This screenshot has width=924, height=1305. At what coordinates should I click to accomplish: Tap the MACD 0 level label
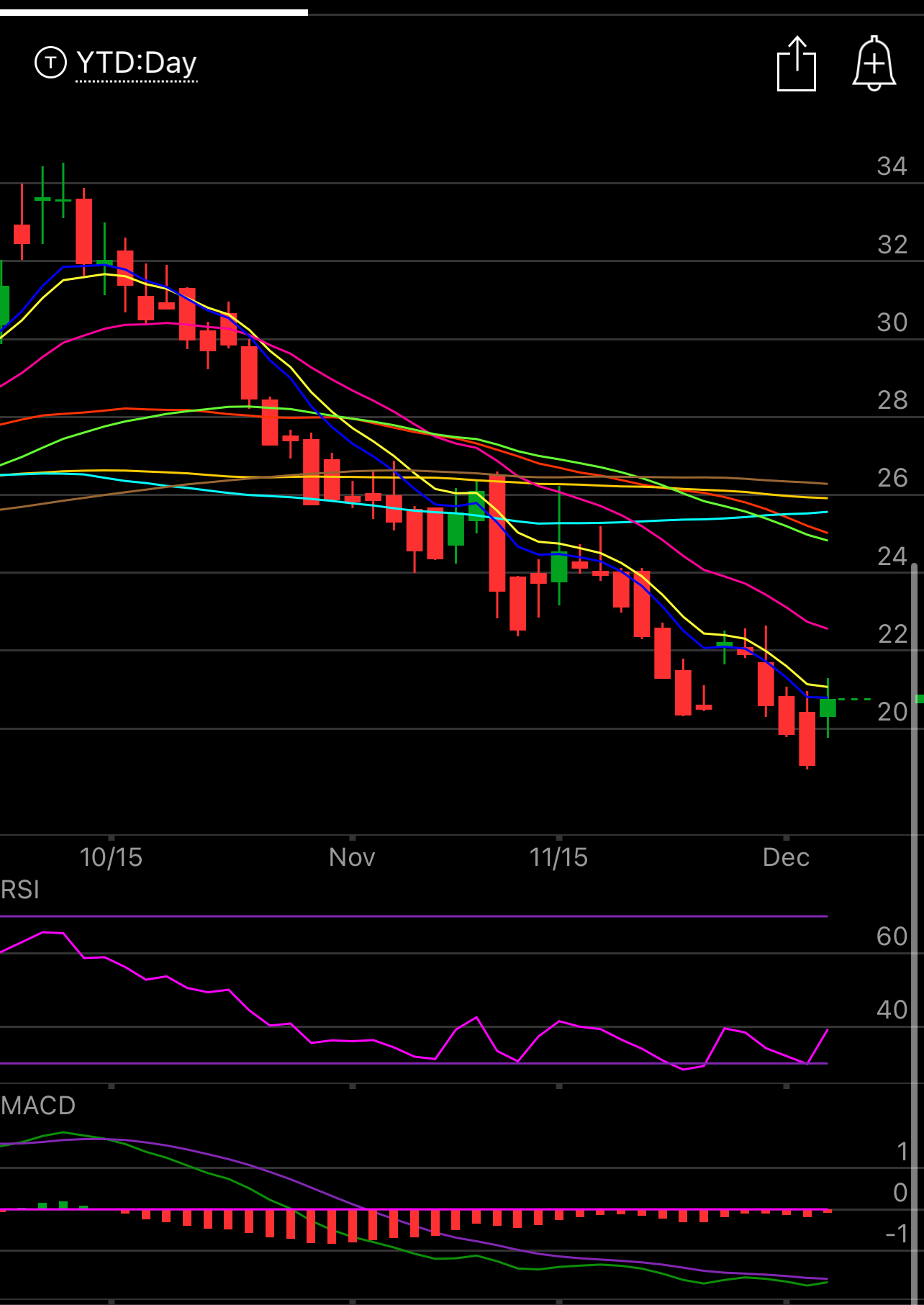[900, 1193]
